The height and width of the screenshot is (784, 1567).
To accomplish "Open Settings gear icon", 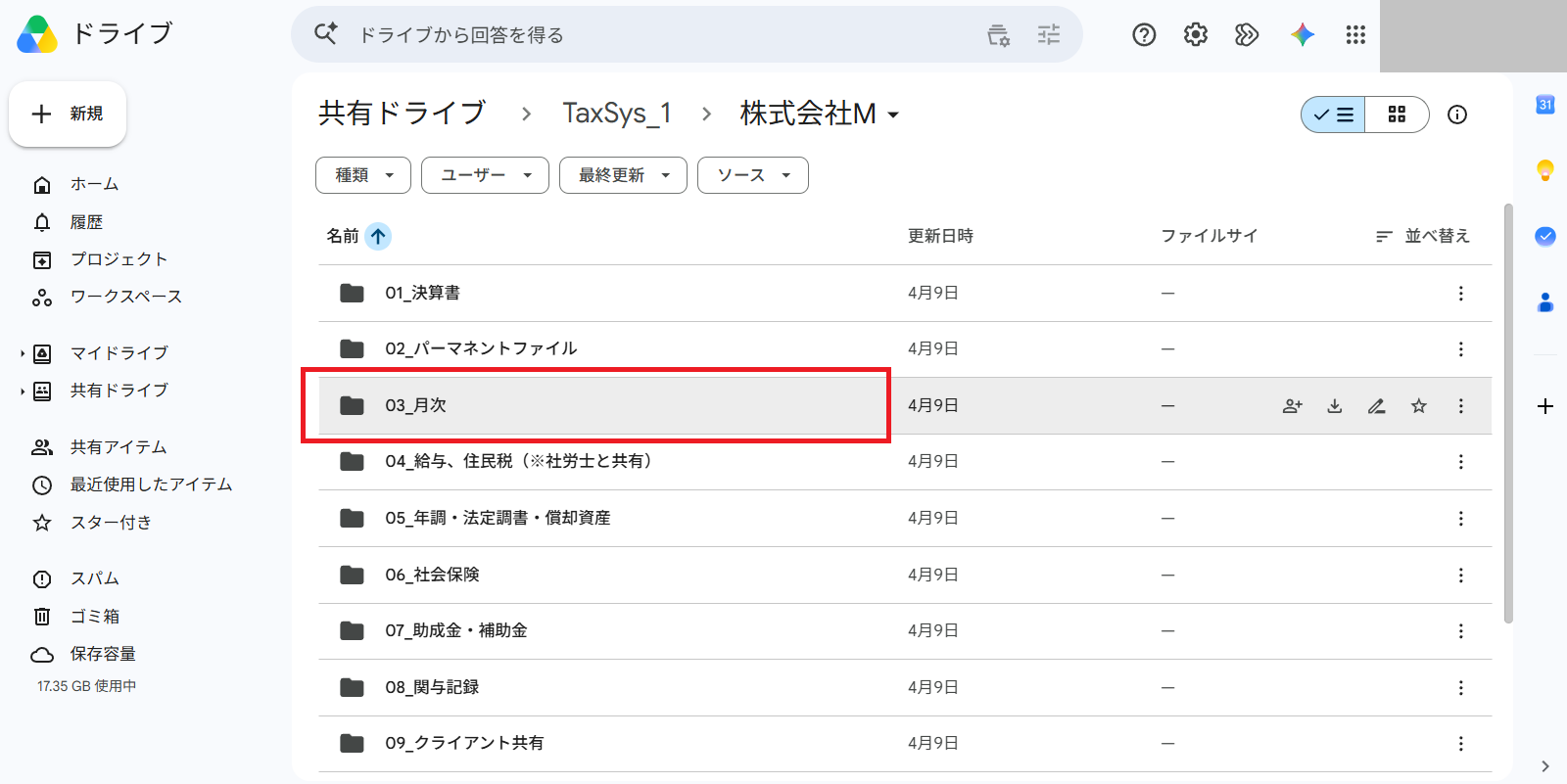I will 1195,35.
